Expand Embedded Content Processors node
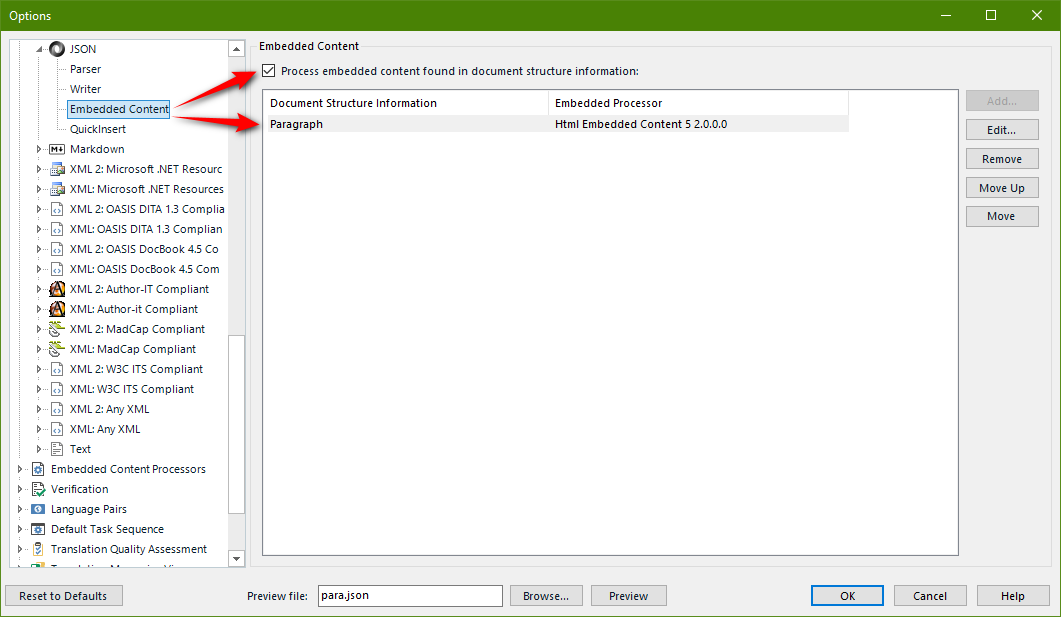Image resolution: width=1061 pixels, height=617 pixels. point(20,470)
